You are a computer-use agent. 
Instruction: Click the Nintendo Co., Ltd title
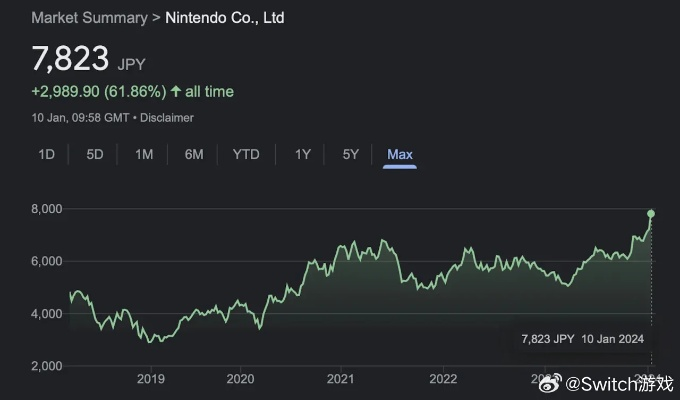[x=224, y=18]
